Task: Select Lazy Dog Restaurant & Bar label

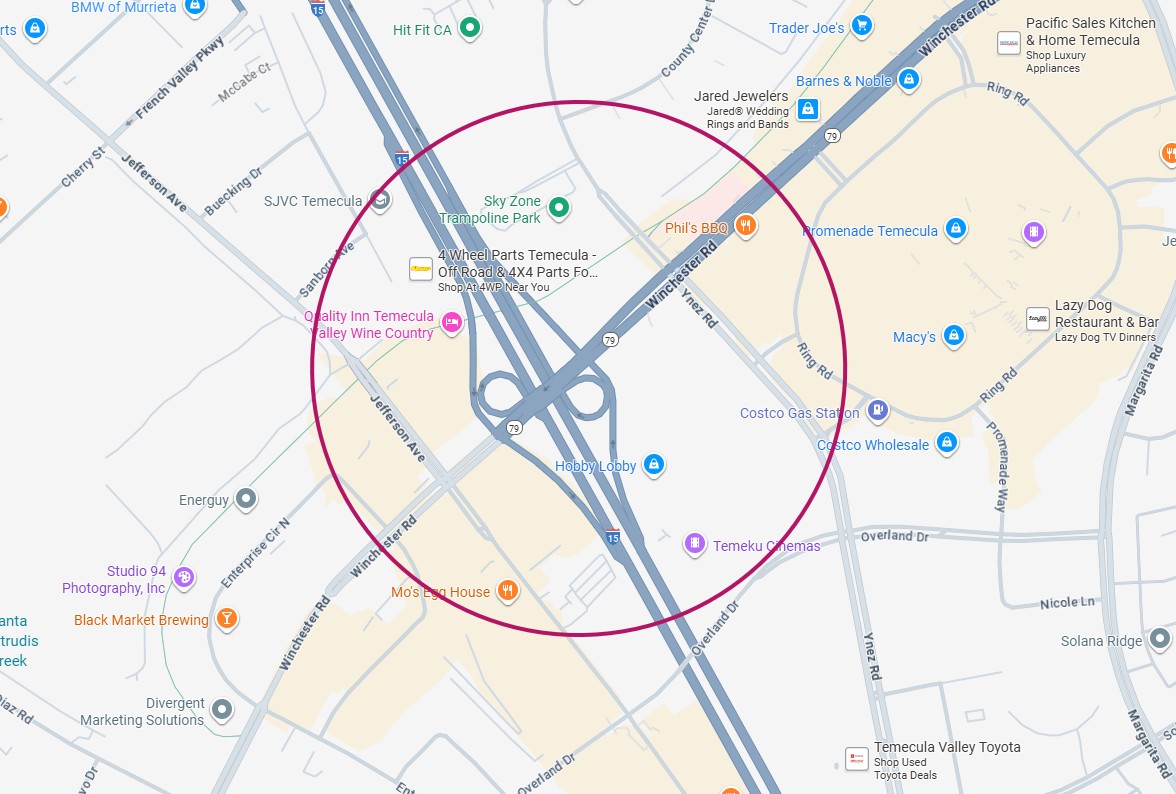Action: [1107, 313]
